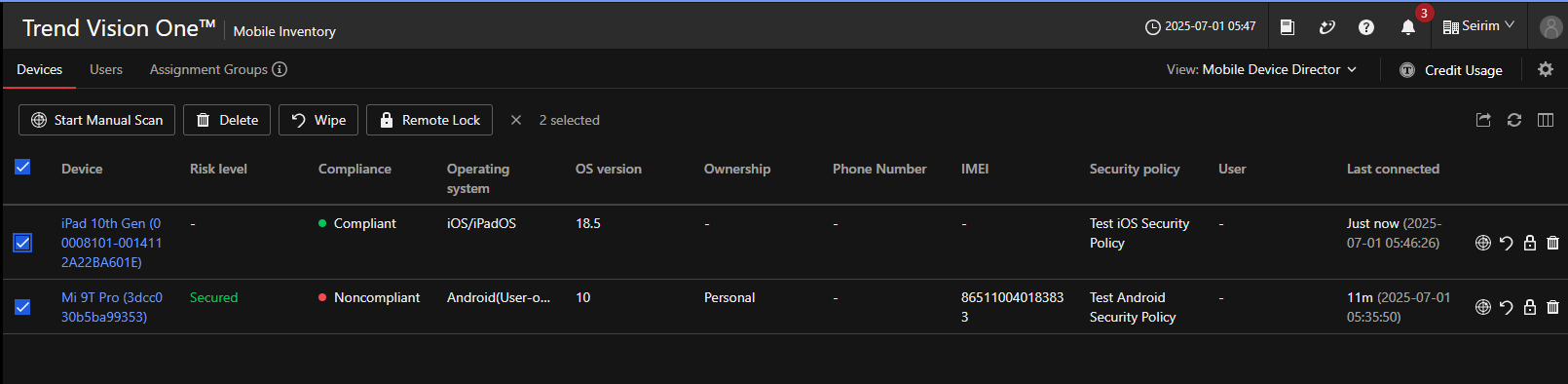Image resolution: width=1568 pixels, height=384 pixels.
Task: Click the Delete button in toolbar
Action: pyautogui.click(x=227, y=120)
